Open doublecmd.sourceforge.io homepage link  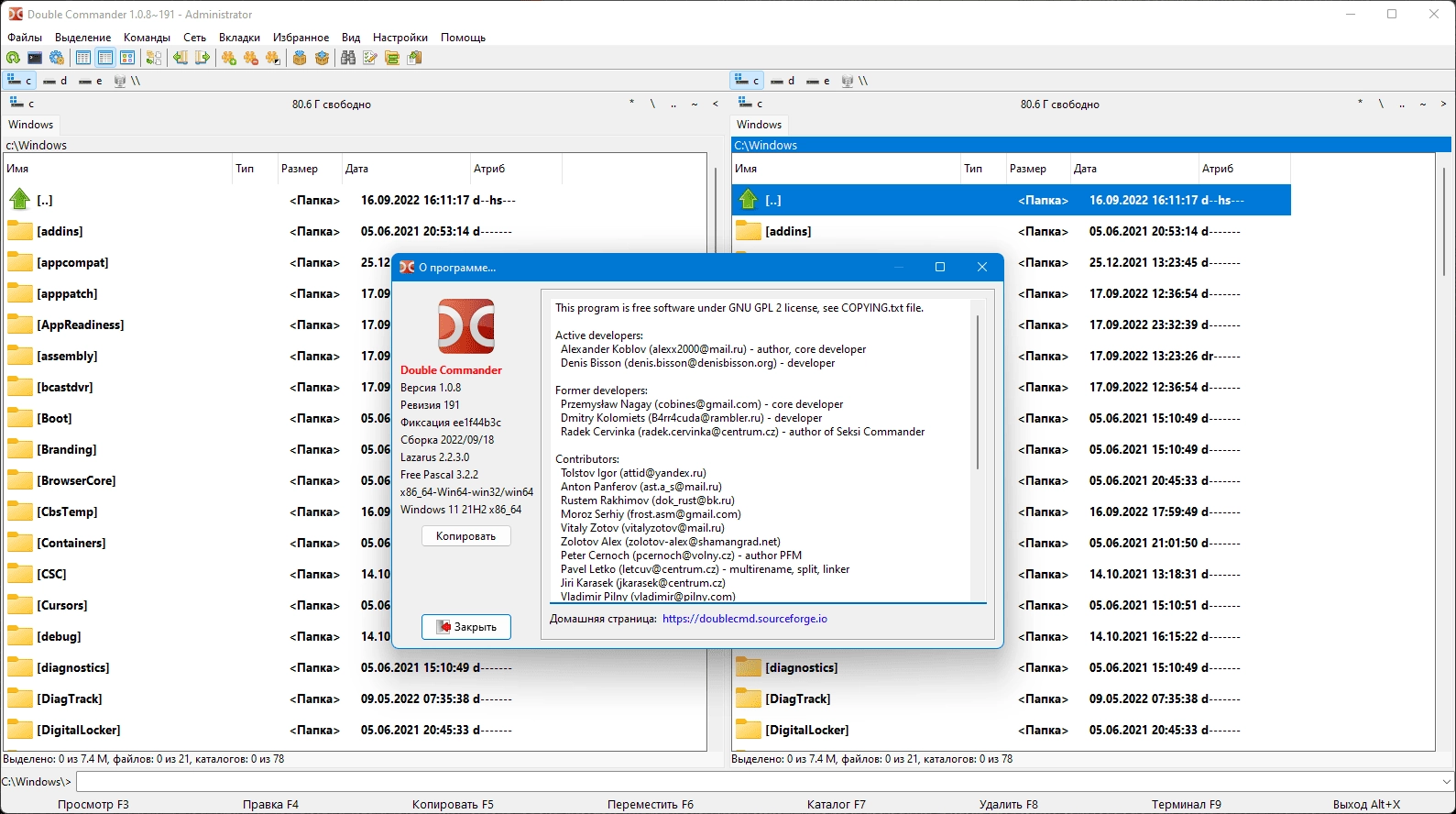pos(745,619)
